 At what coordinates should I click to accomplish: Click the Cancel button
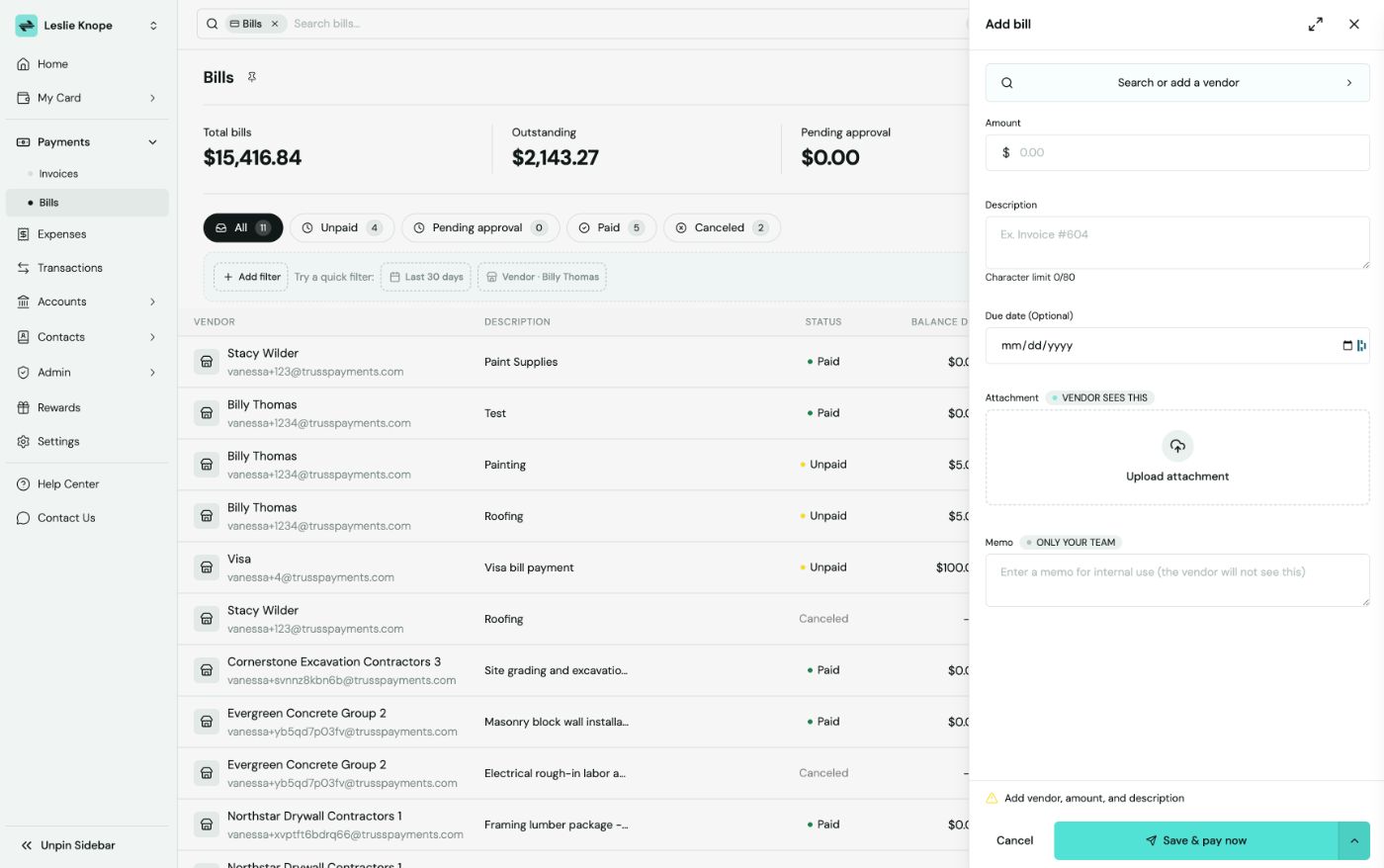click(1014, 840)
